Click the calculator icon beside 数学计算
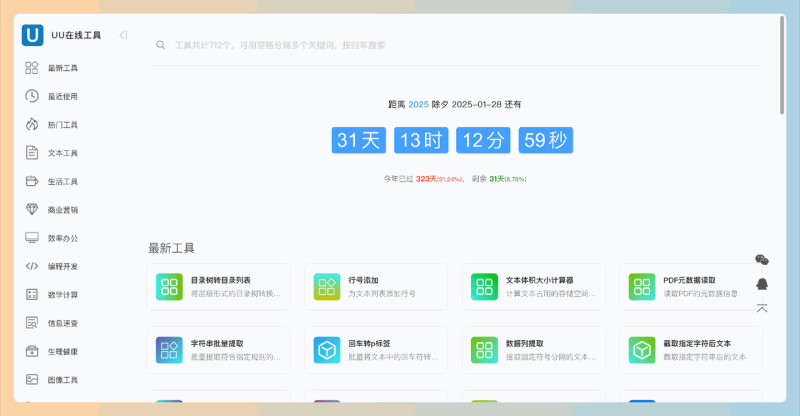800x416 pixels. click(x=32, y=295)
